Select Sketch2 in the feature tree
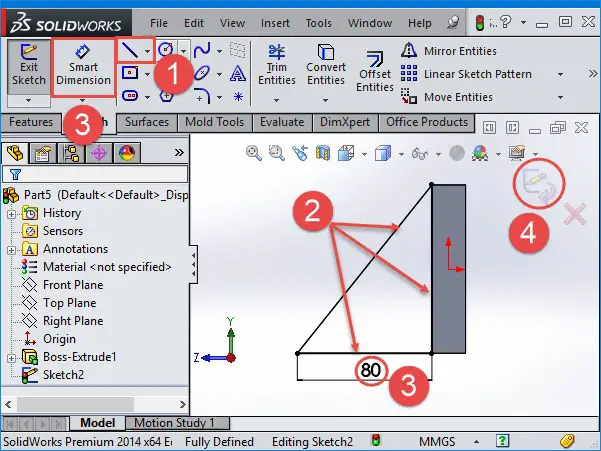 [64, 374]
